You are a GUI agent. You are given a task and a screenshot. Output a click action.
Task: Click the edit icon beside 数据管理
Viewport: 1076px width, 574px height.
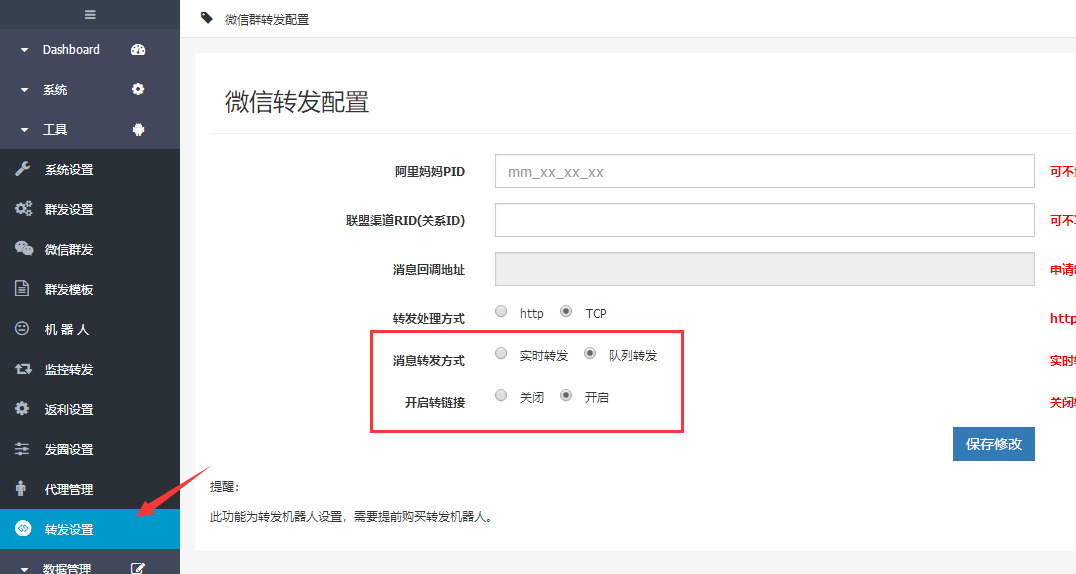click(x=138, y=569)
